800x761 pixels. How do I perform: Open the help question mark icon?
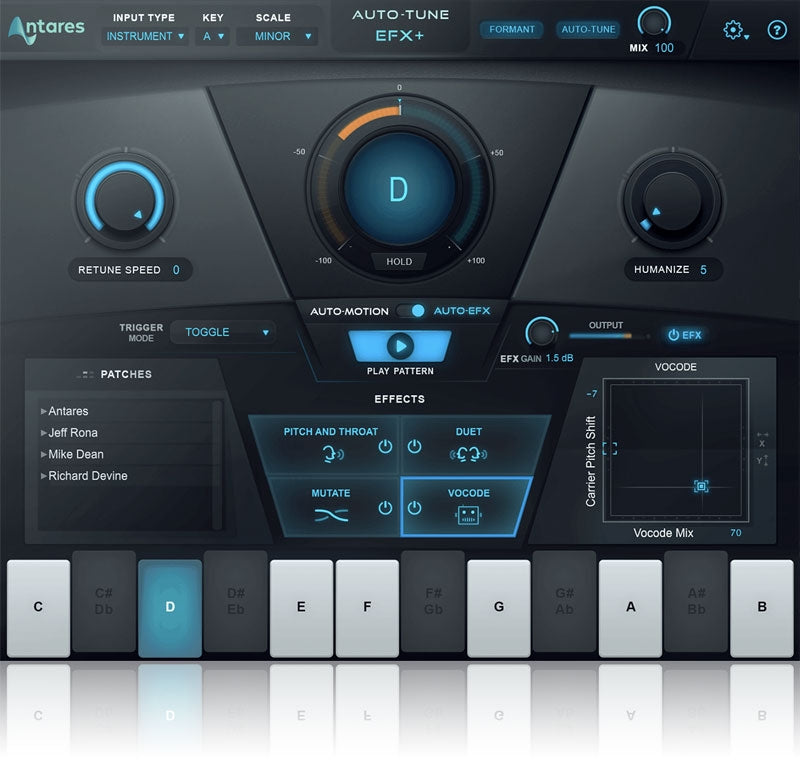(x=777, y=30)
